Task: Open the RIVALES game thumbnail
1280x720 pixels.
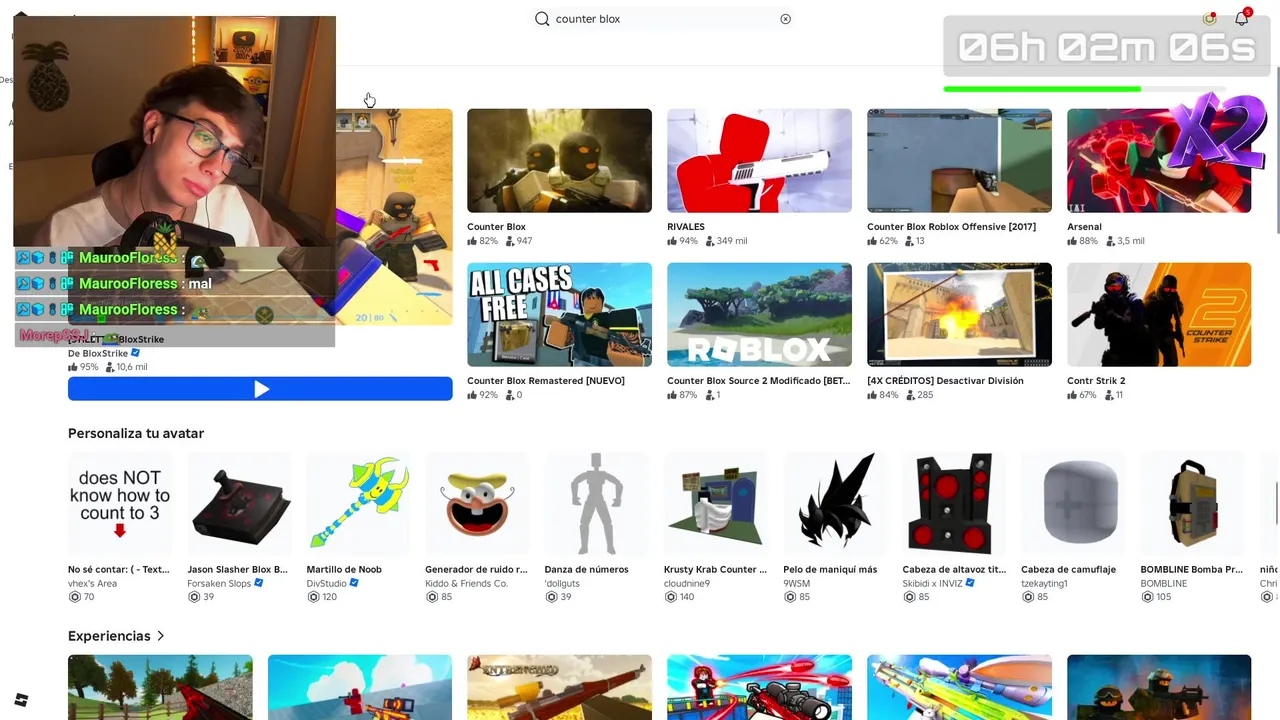Action: click(x=759, y=160)
